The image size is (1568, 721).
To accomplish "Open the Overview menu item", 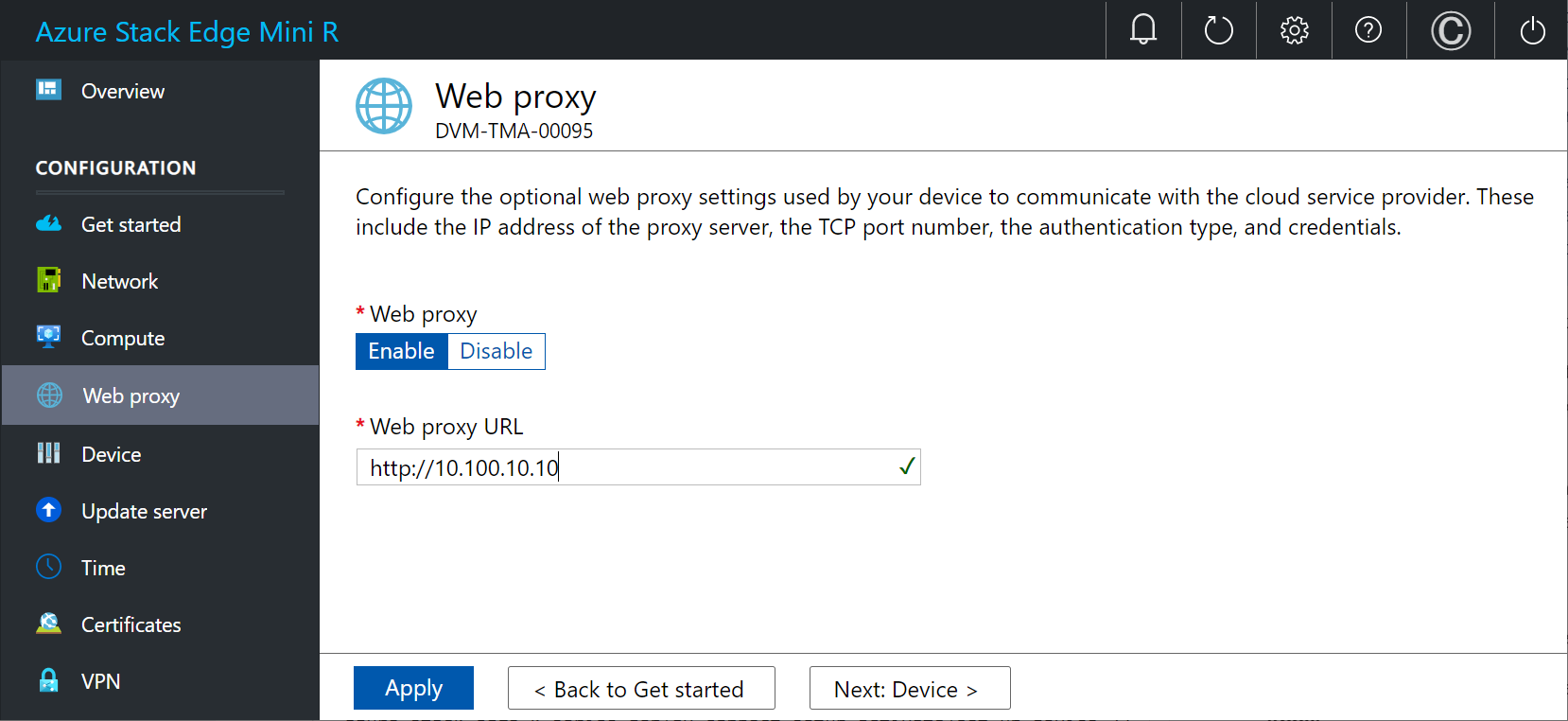I will click(x=123, y=91).
